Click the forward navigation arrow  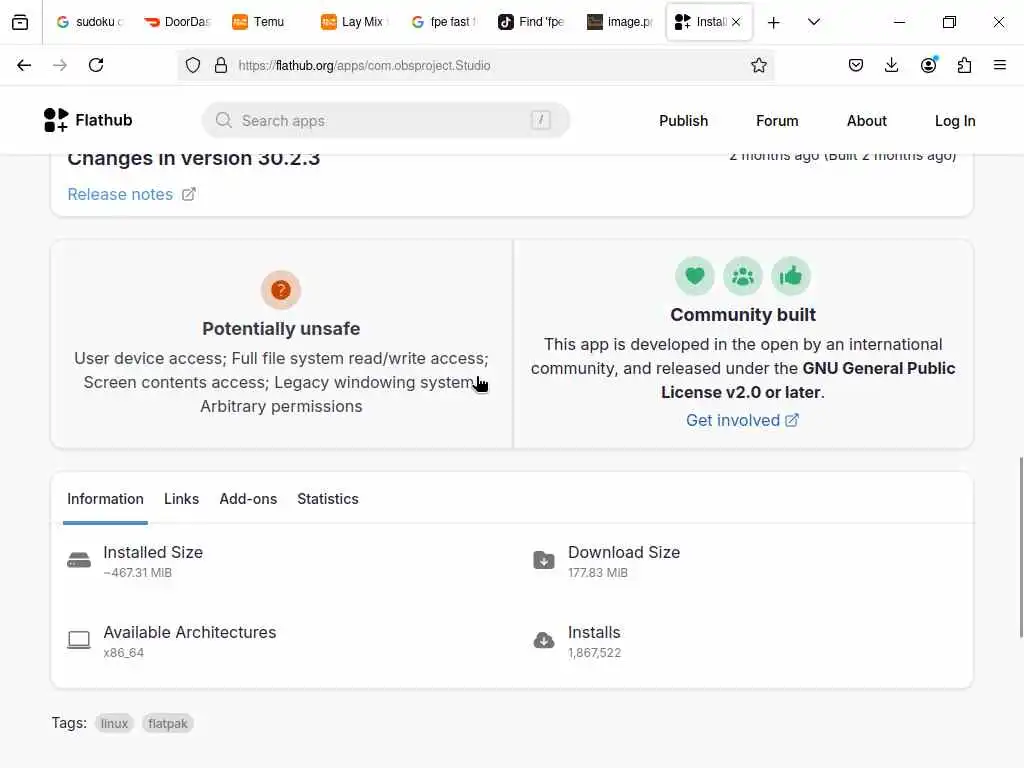(60, 65)
